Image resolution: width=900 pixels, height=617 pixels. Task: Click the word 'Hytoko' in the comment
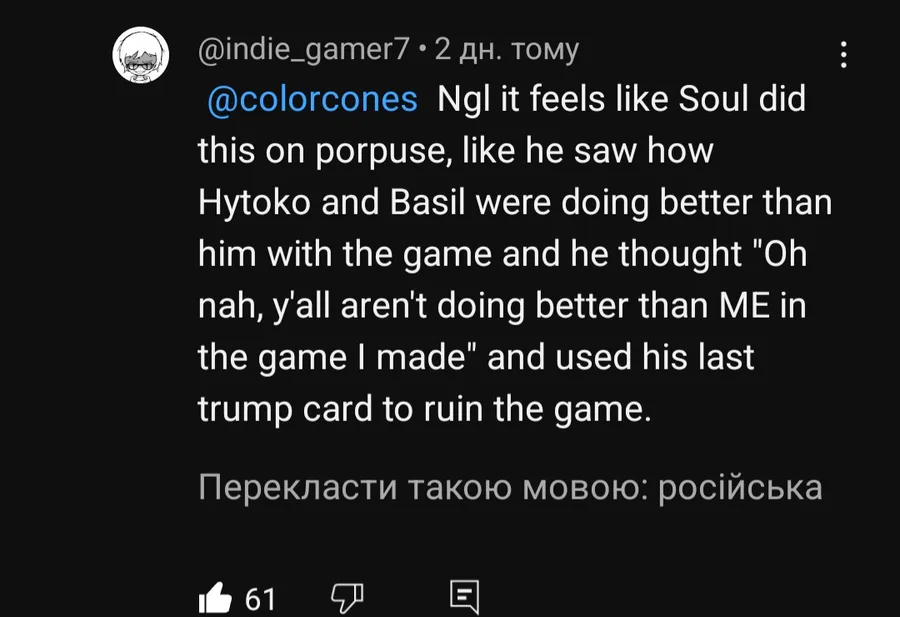[254, 203]
